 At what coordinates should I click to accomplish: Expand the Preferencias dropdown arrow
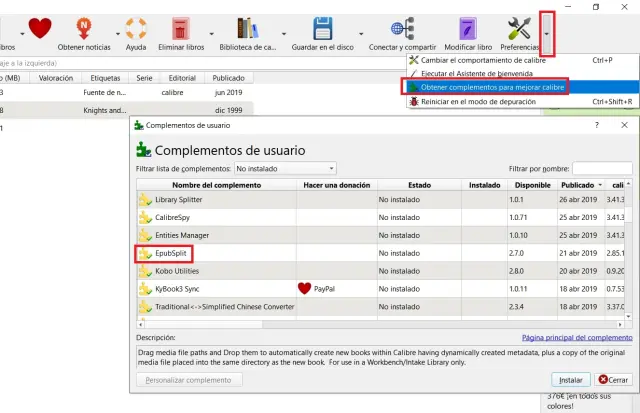tap(547, 31)
